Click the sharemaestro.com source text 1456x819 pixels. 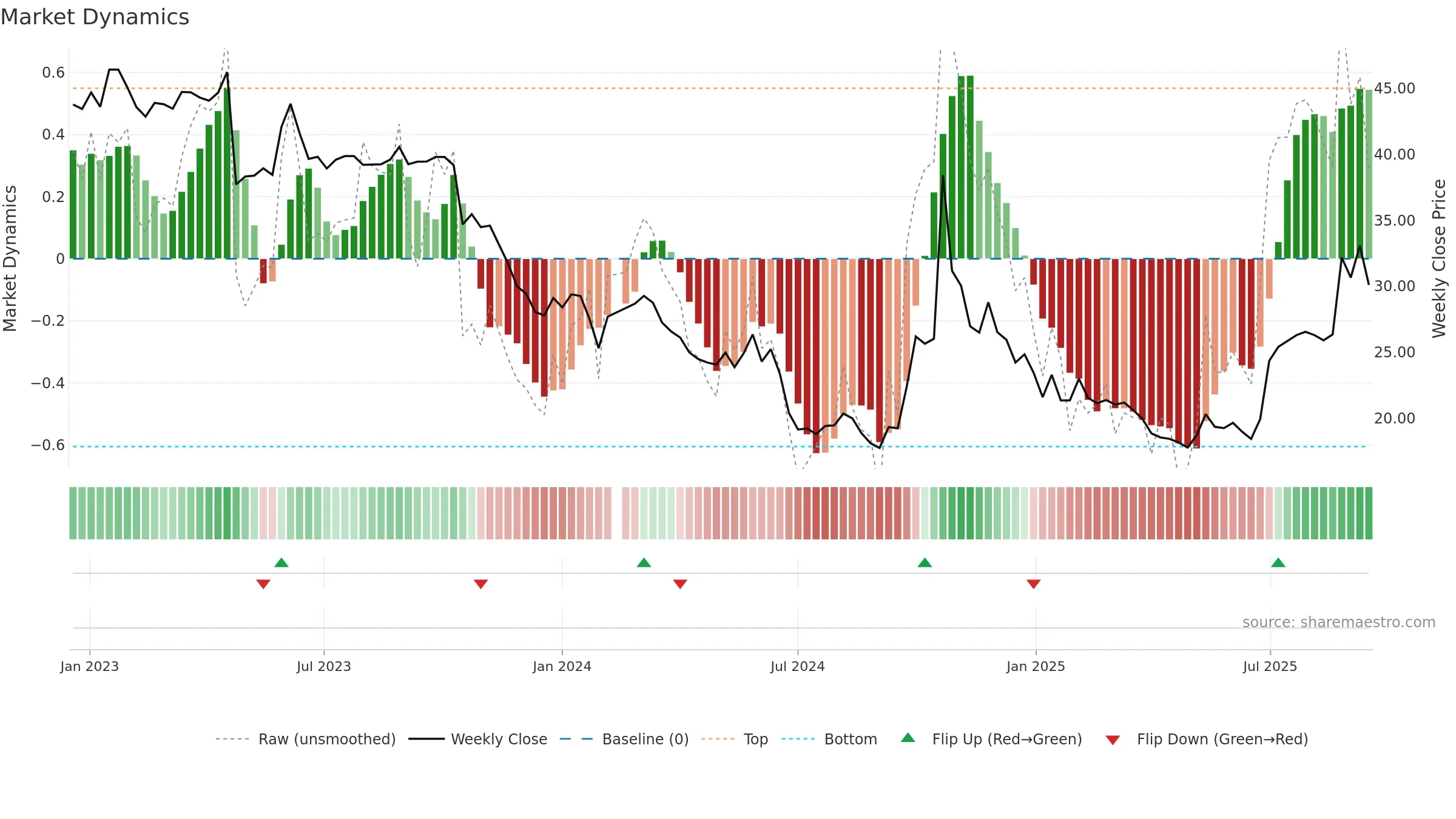1339,622
